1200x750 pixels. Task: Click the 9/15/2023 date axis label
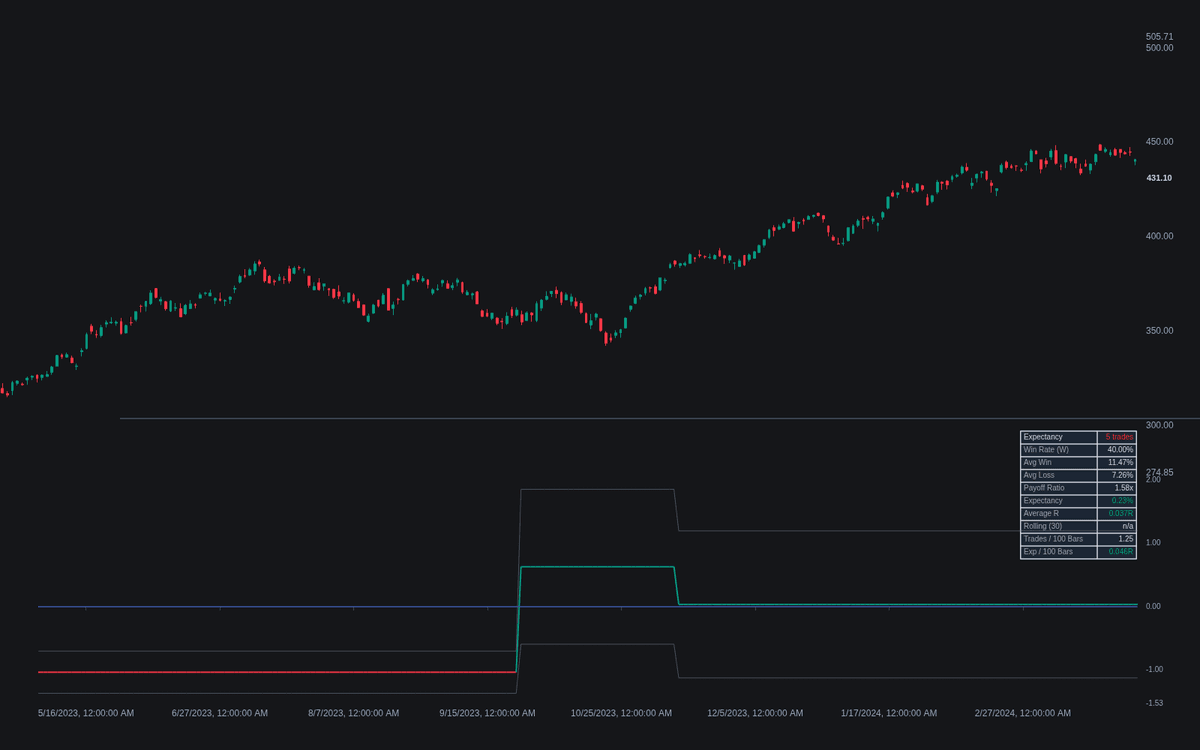(x=487, y=713)
